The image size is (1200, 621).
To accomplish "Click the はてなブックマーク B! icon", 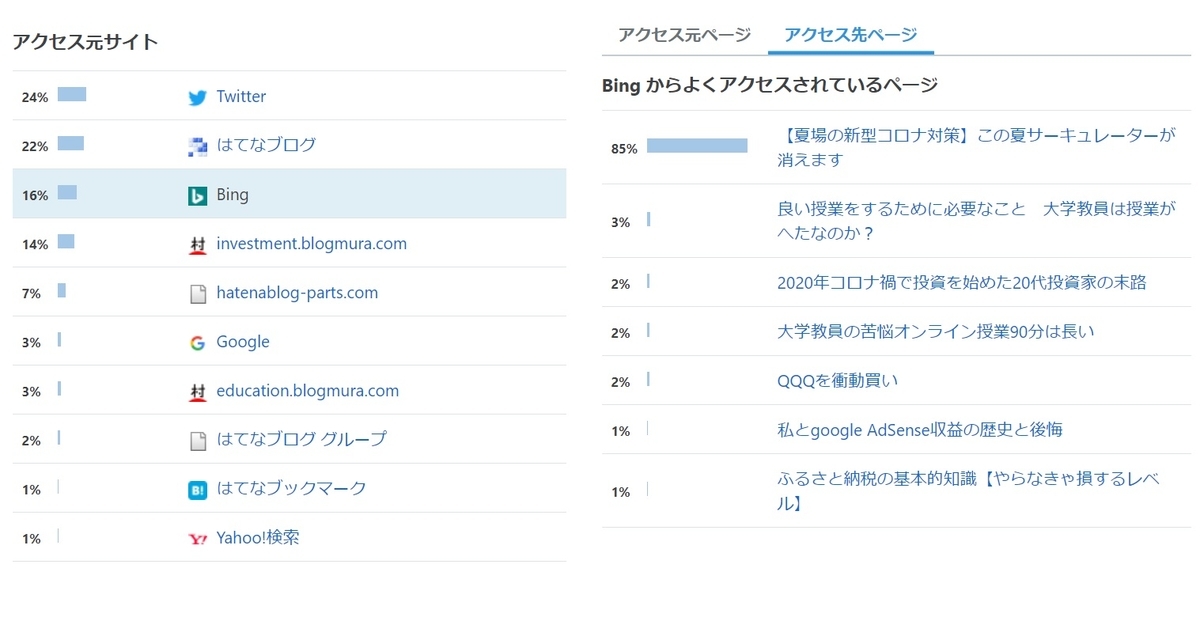I will point(197,489).
